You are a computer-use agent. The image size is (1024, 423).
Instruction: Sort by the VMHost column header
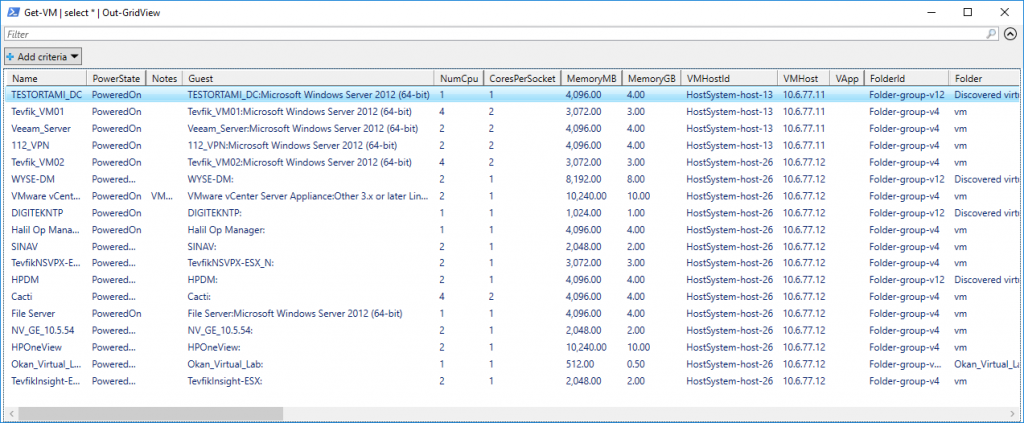click(x=804, y=78)
